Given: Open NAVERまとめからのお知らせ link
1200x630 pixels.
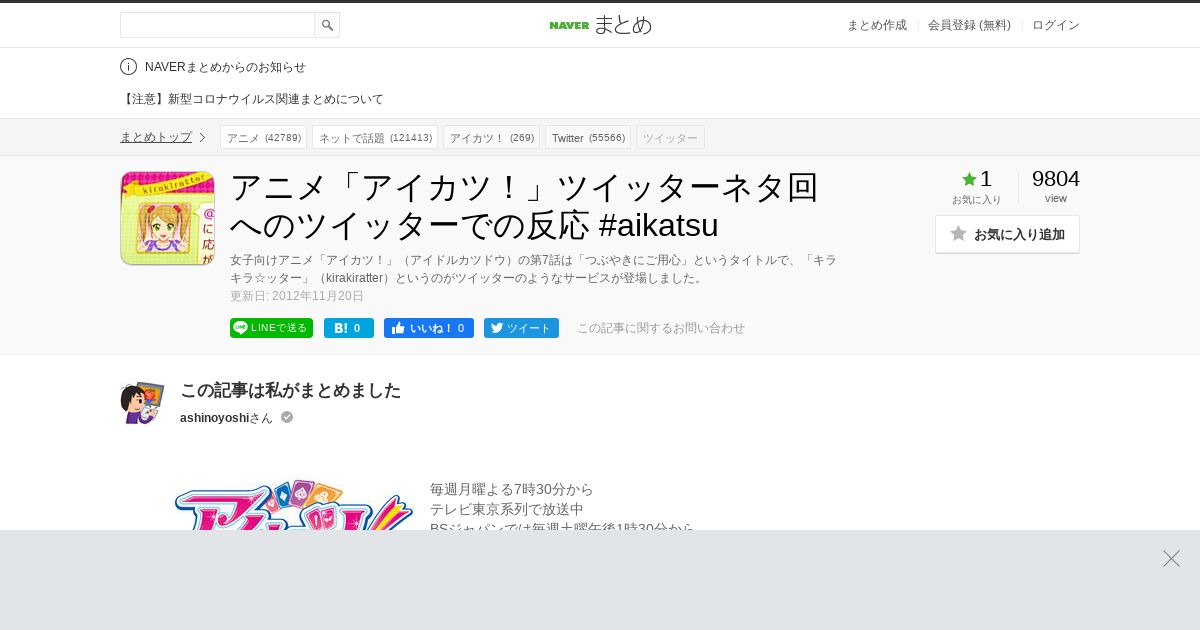Looking at the screenshot, I should click(x=225, y=67).
